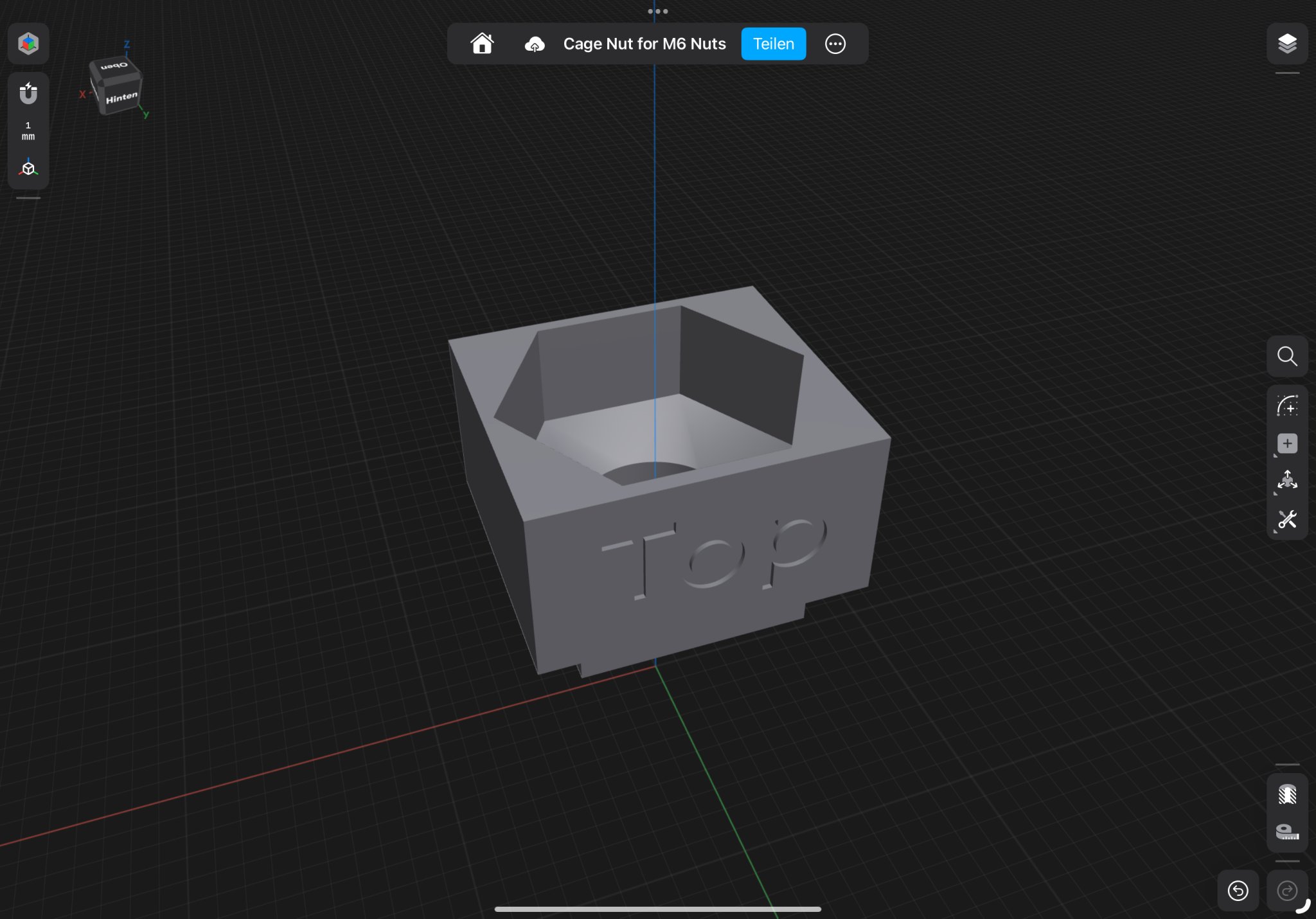Undo the last action
Viewport: 1316px width, 919px height.
(1238, 891)
